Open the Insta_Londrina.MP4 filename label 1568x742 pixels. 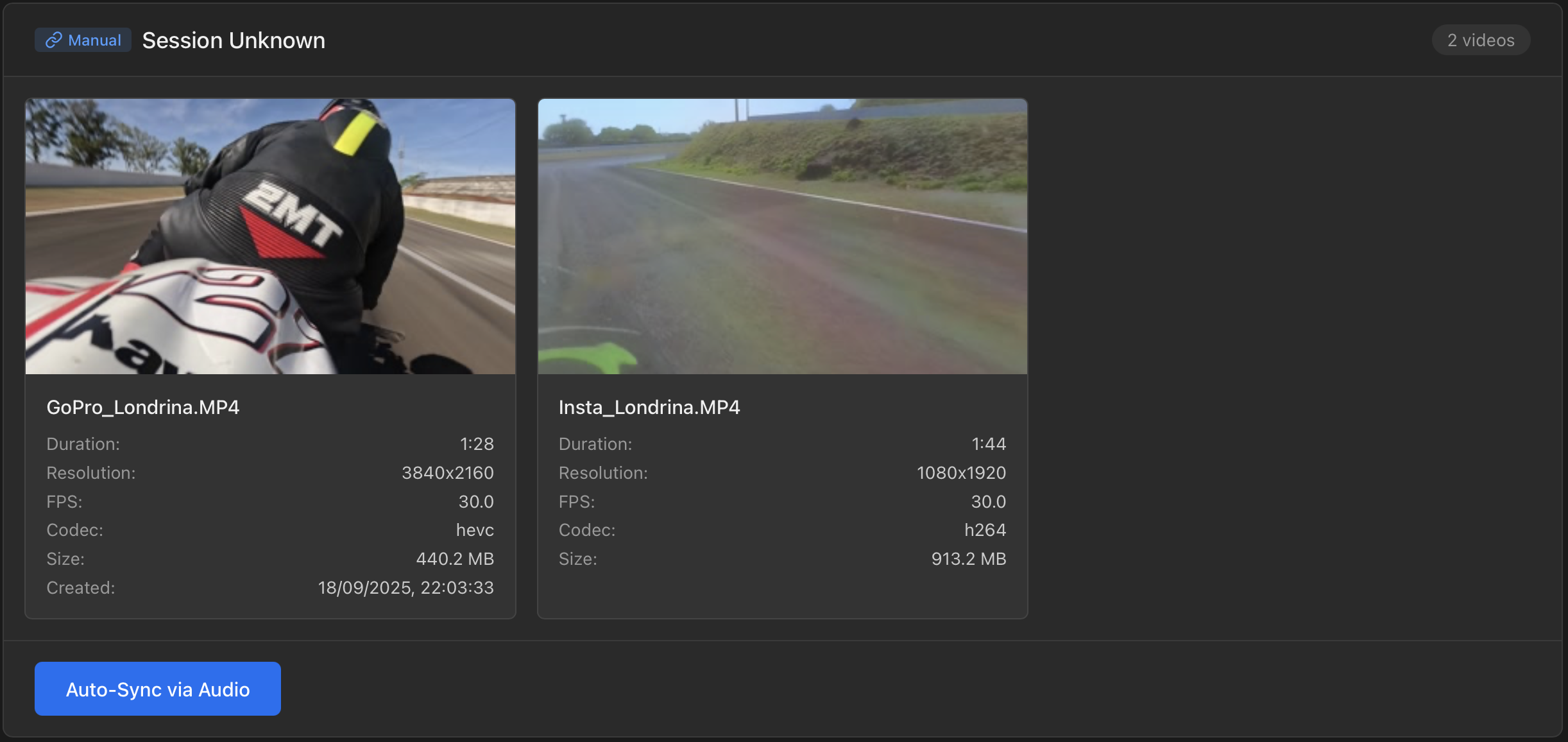click(649, 407)
